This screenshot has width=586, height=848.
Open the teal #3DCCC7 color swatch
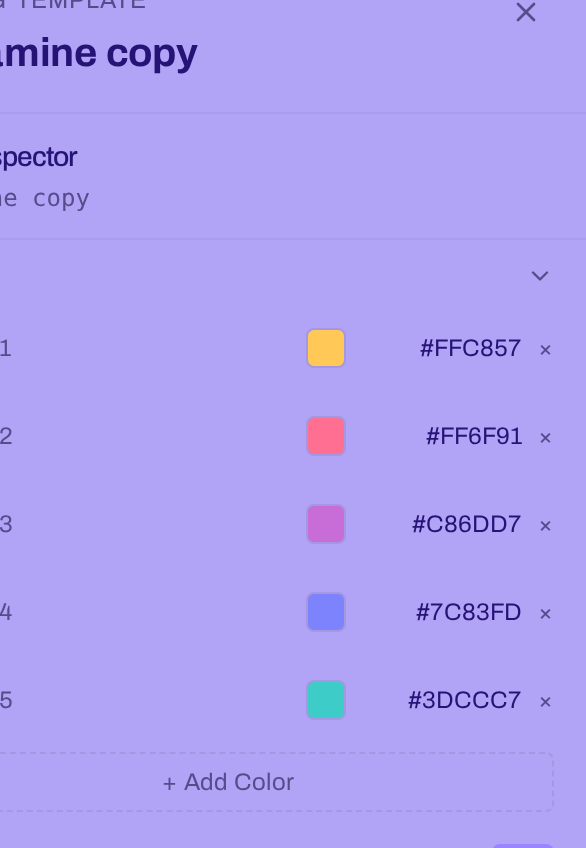point(326,700)
